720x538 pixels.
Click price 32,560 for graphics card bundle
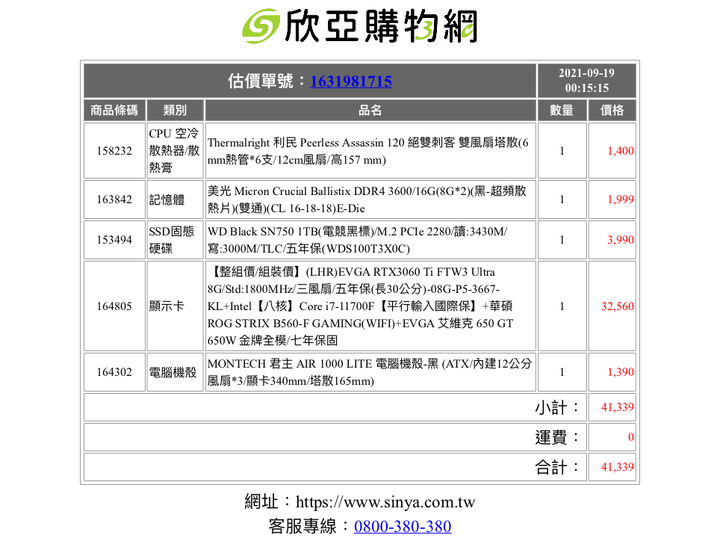tap(618, 306)
